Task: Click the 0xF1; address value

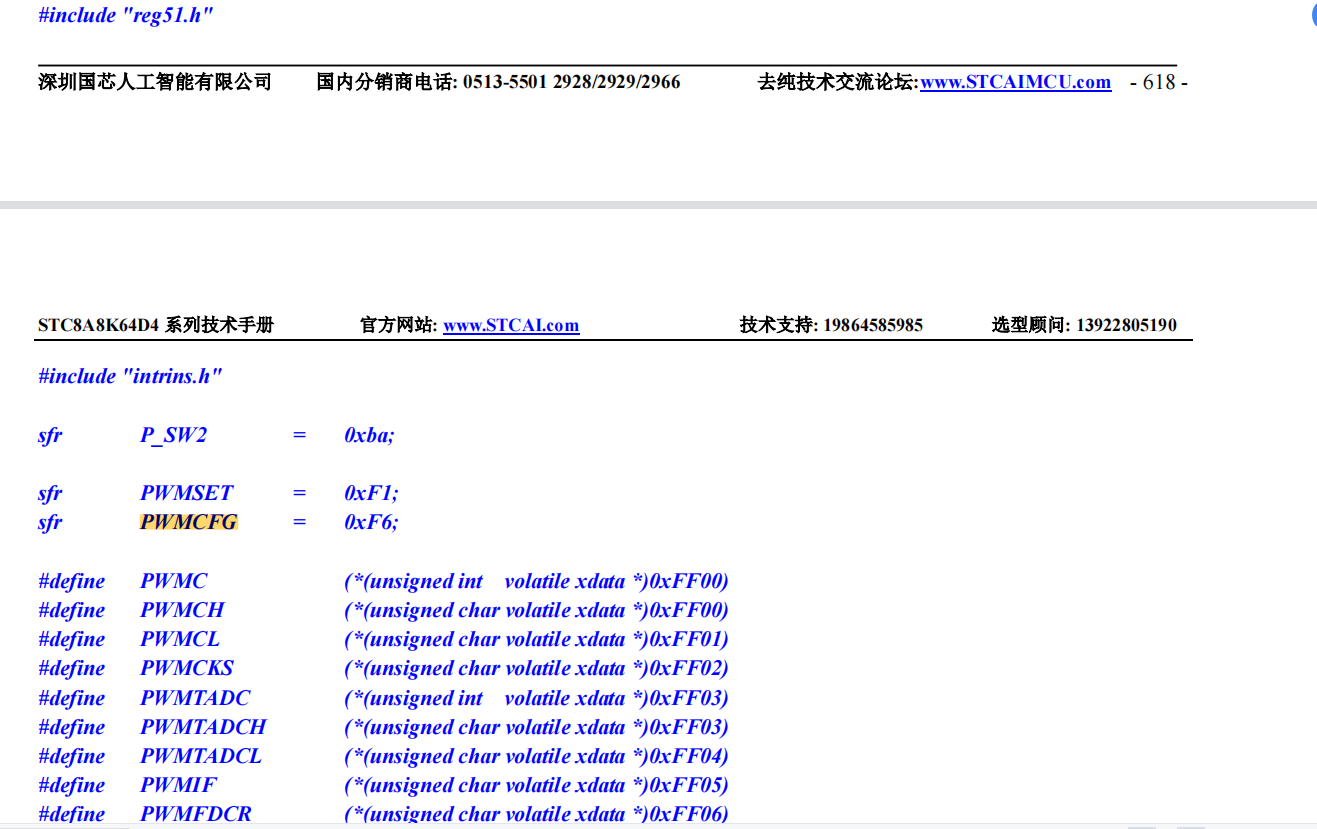Action: pos(371,493)
